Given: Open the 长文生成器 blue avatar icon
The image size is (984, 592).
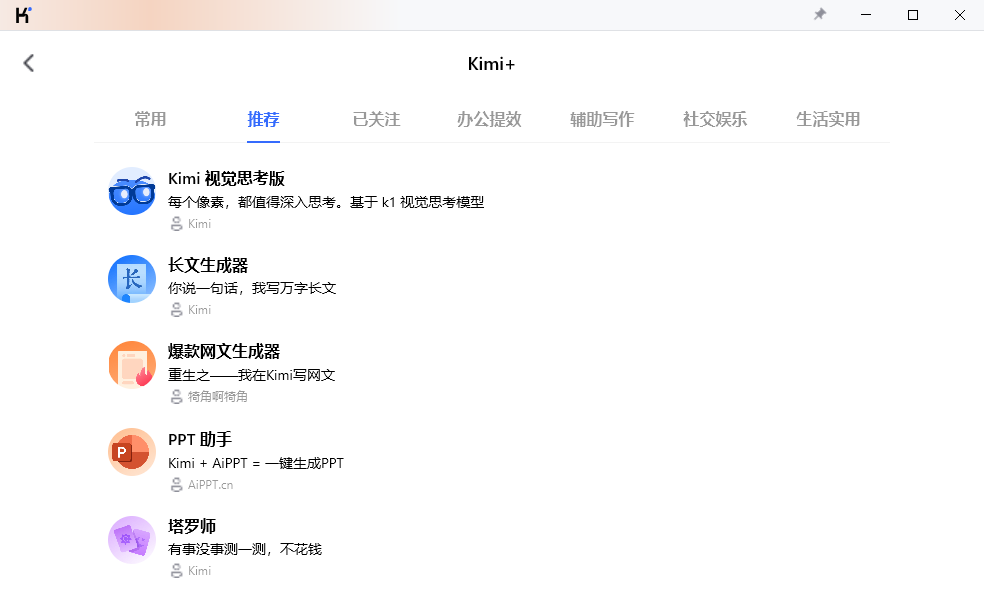Looking at the screenshot, I should pos(132,279).
